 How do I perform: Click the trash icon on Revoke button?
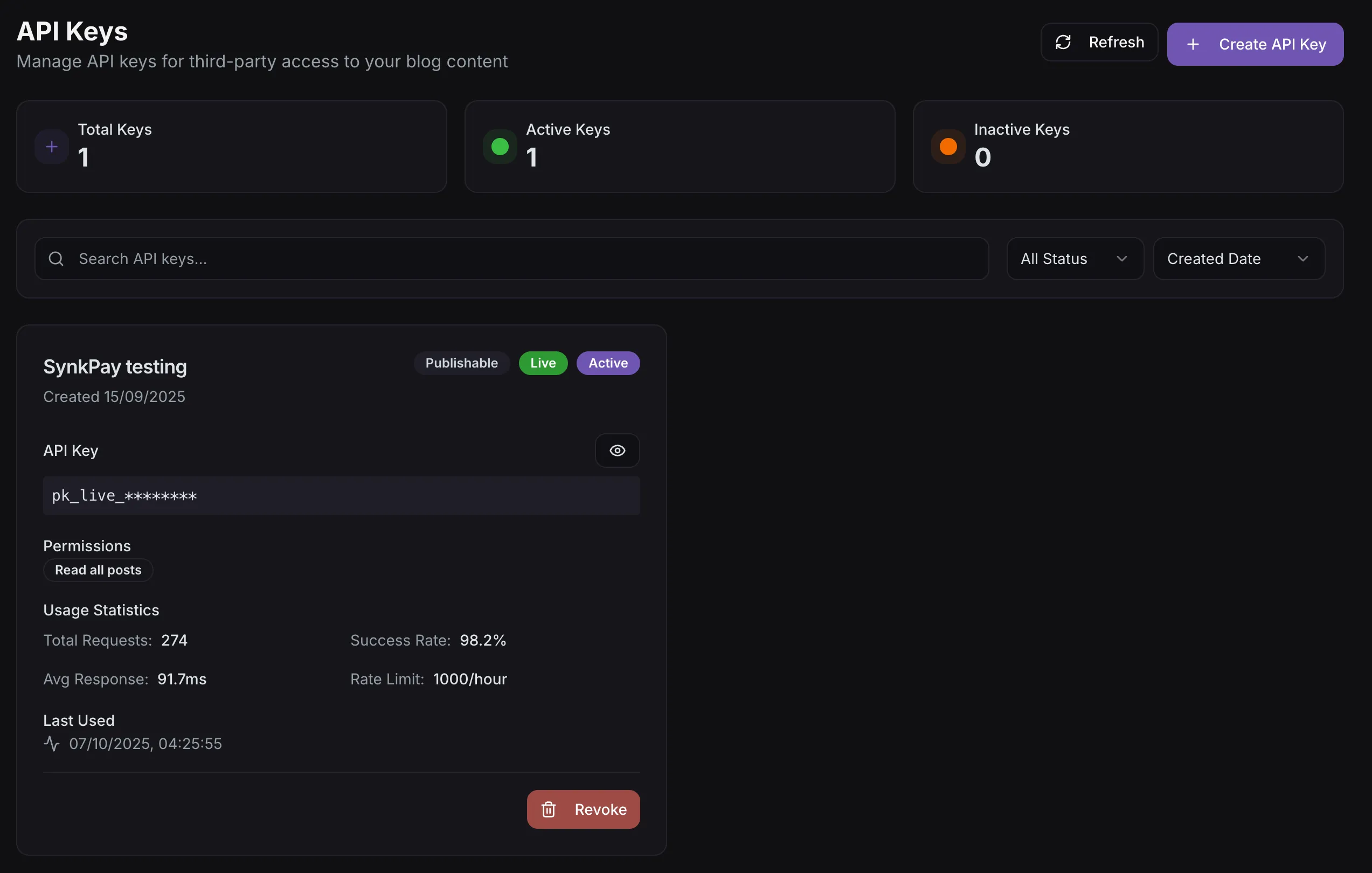(548, 809)
